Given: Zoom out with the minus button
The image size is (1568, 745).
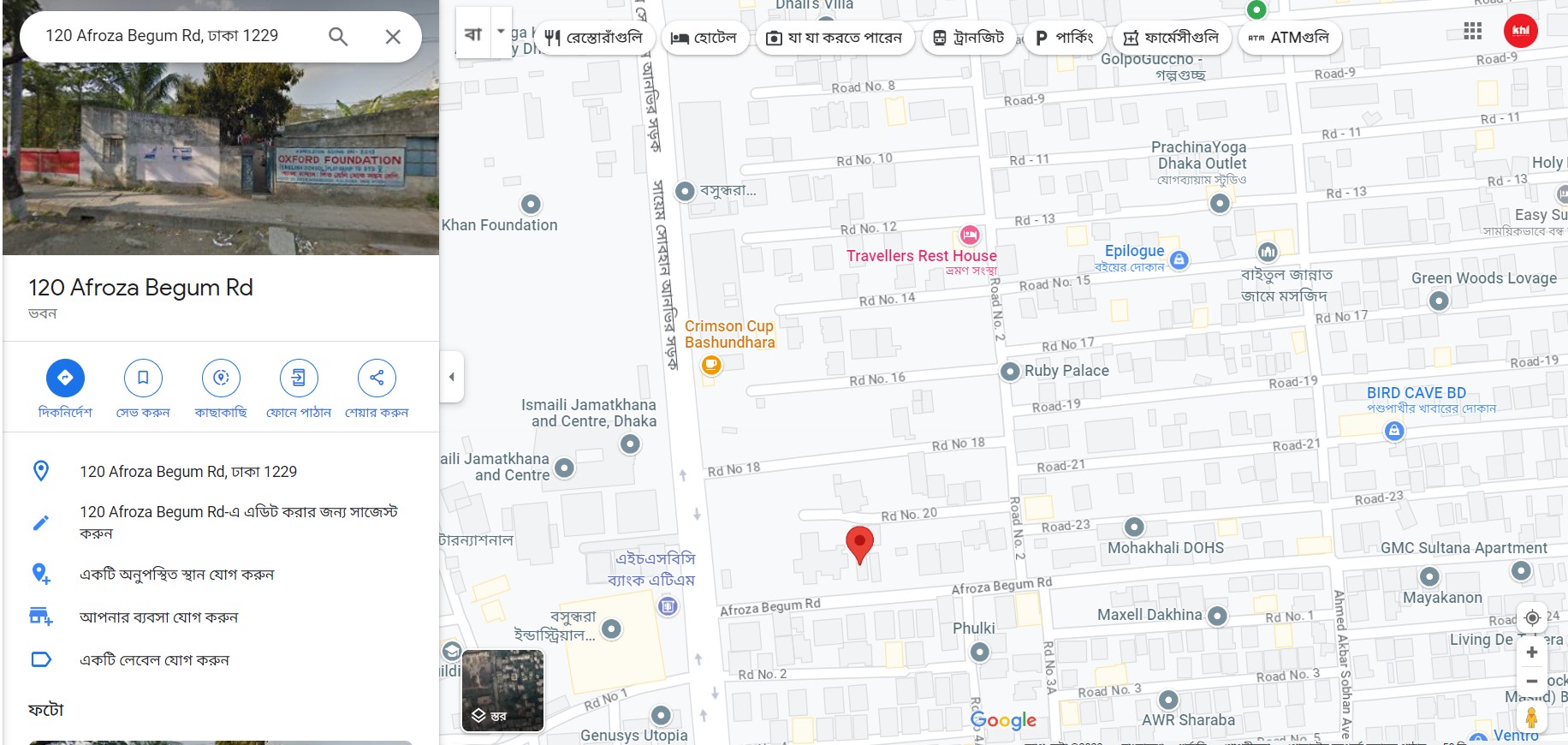Looking at the screenshot, I should (1532, 682).
